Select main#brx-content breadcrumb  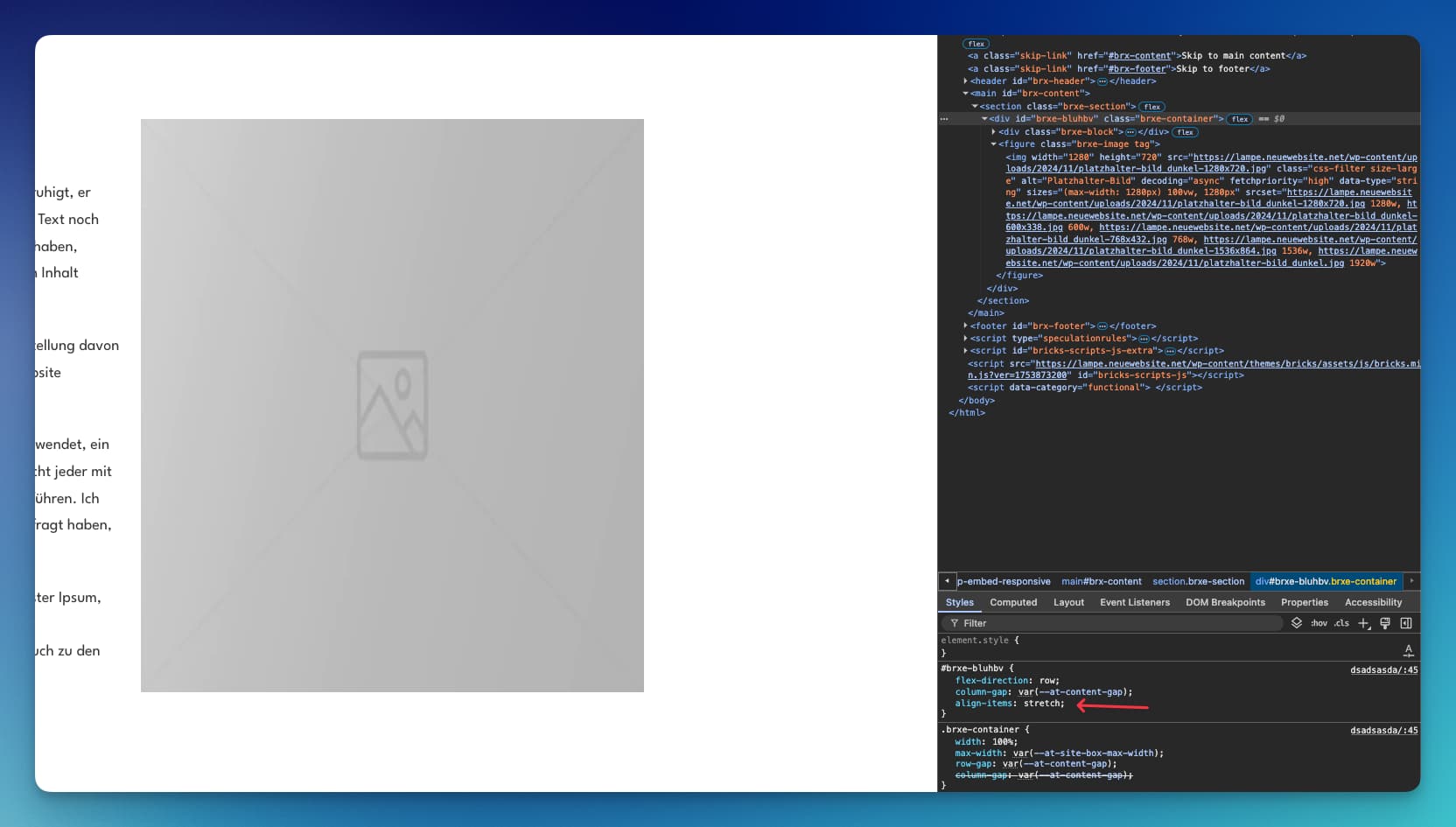click(x=1101, y=581)
